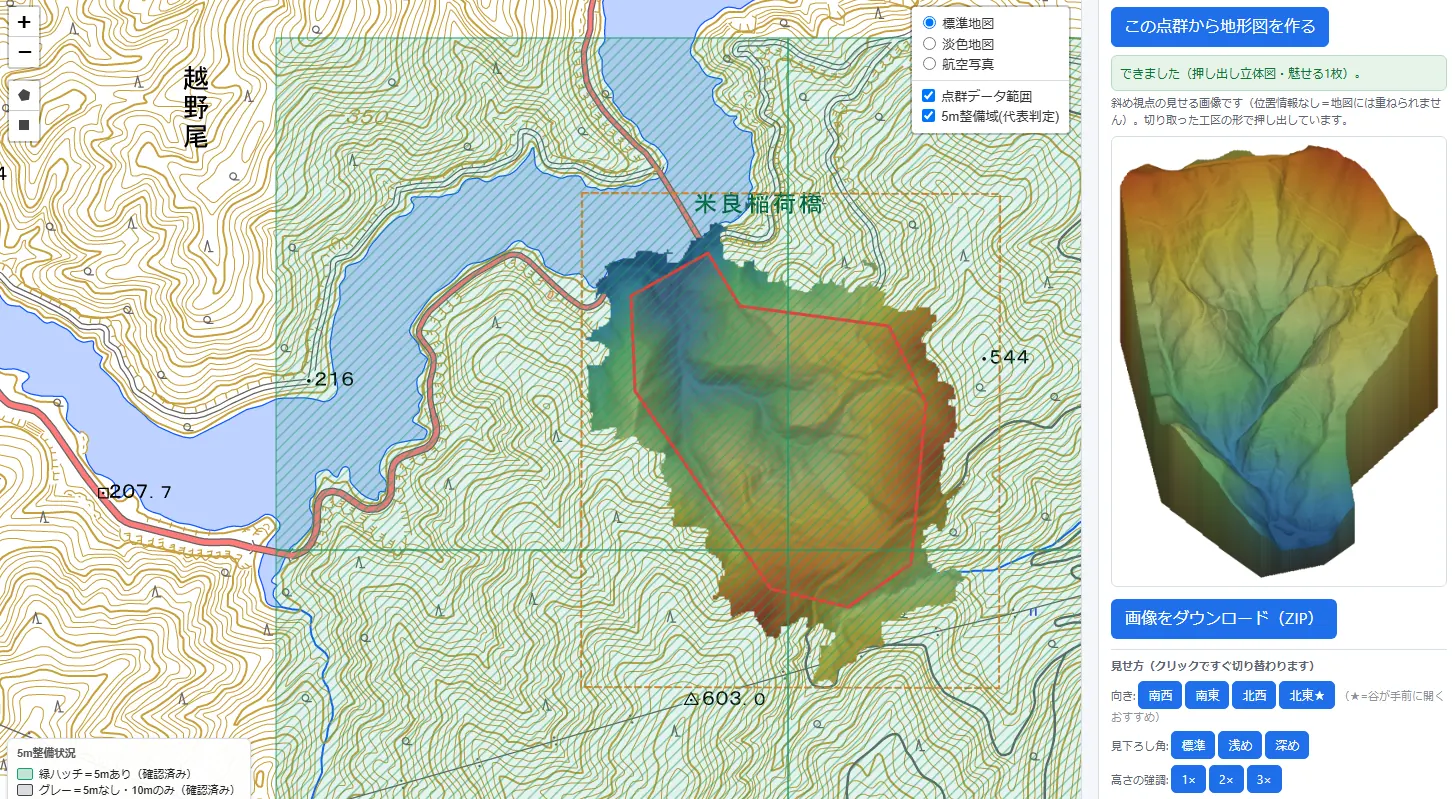
Task: Click the 米良稲荷橋 map label
Action: pyautogui.click(x=758, y=204)
